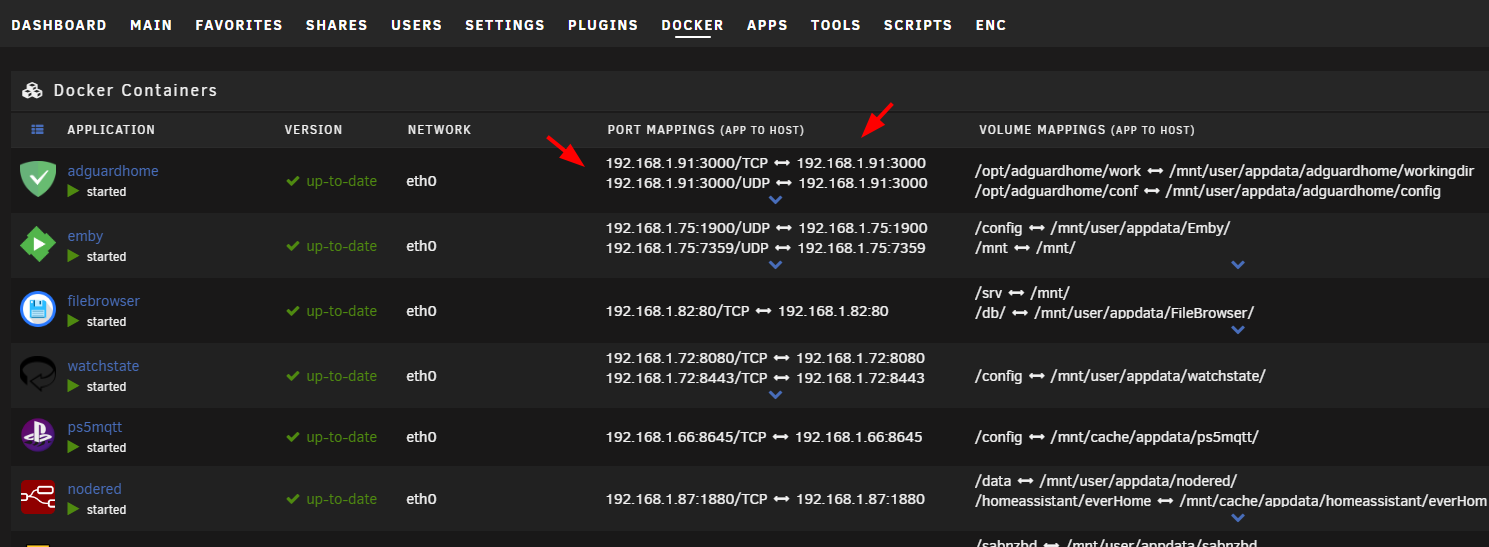Open the emby container link

coord(85,236)
